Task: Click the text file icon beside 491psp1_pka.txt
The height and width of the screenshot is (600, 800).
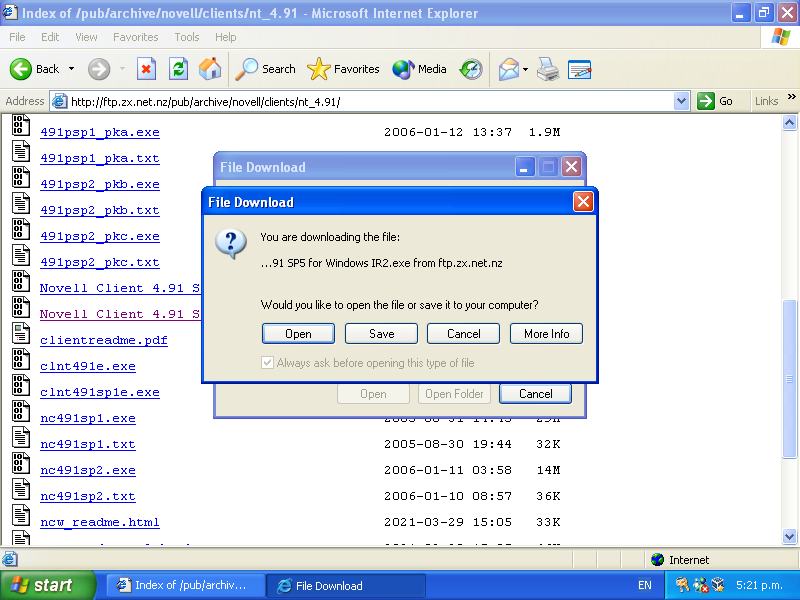Action: [x=20, y=152]
